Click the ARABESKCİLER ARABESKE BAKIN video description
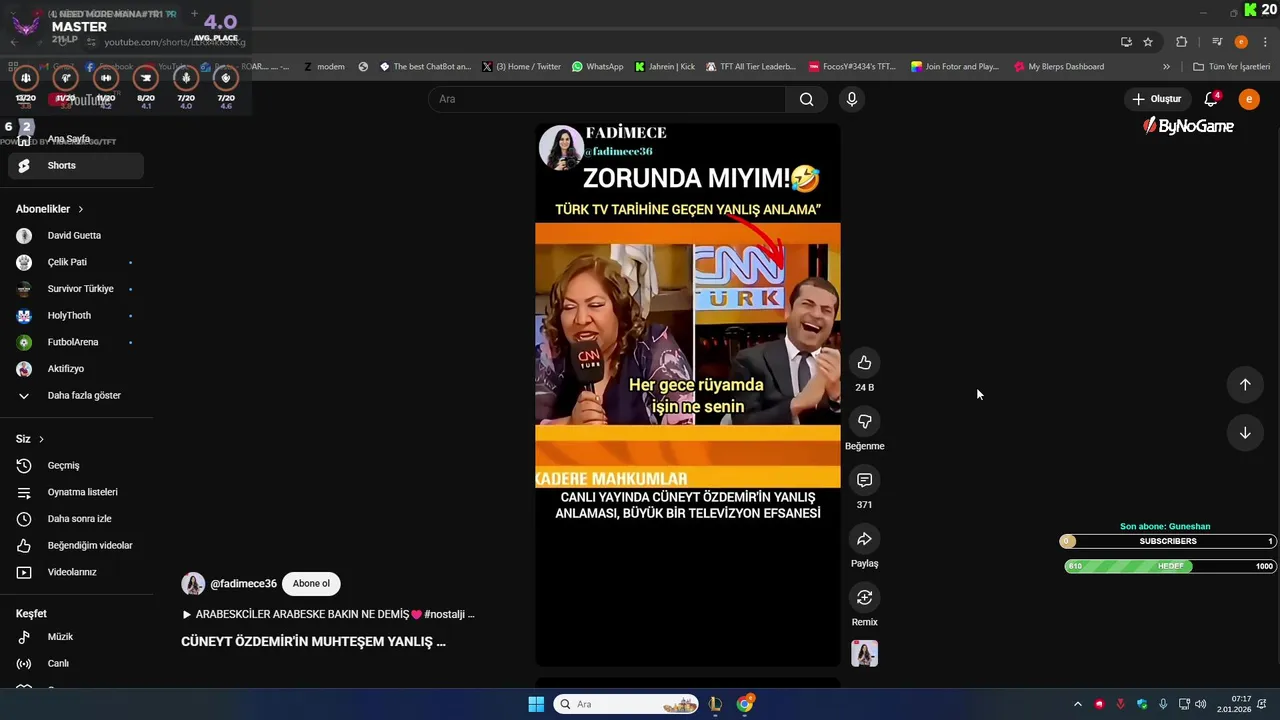 (x=328, y=614)
